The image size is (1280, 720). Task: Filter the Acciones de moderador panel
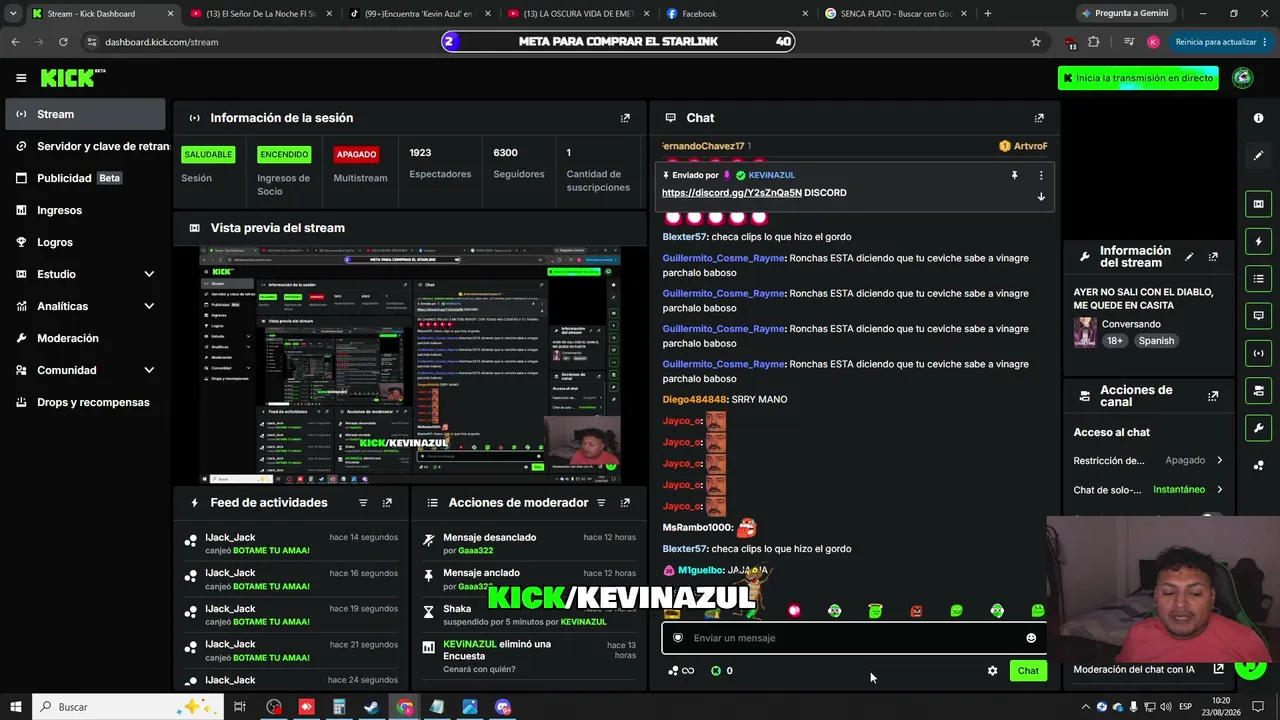(601, 503)
